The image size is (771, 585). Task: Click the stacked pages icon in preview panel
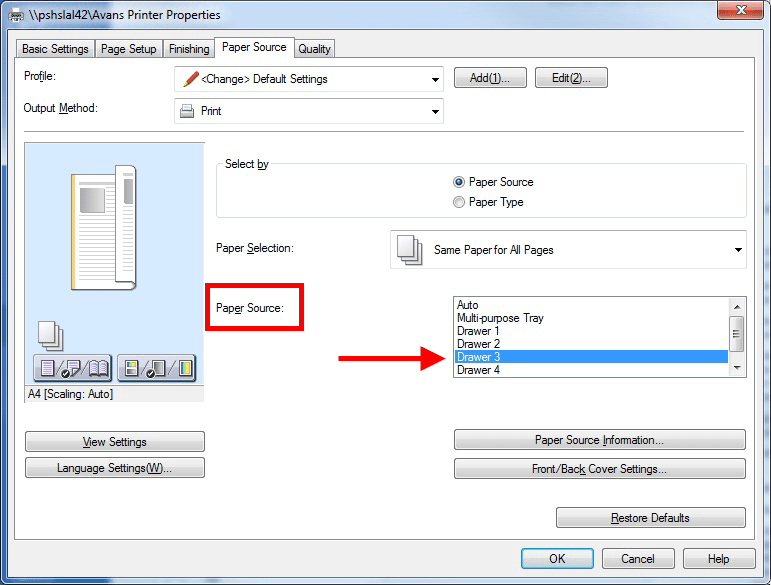pos(50,336)
